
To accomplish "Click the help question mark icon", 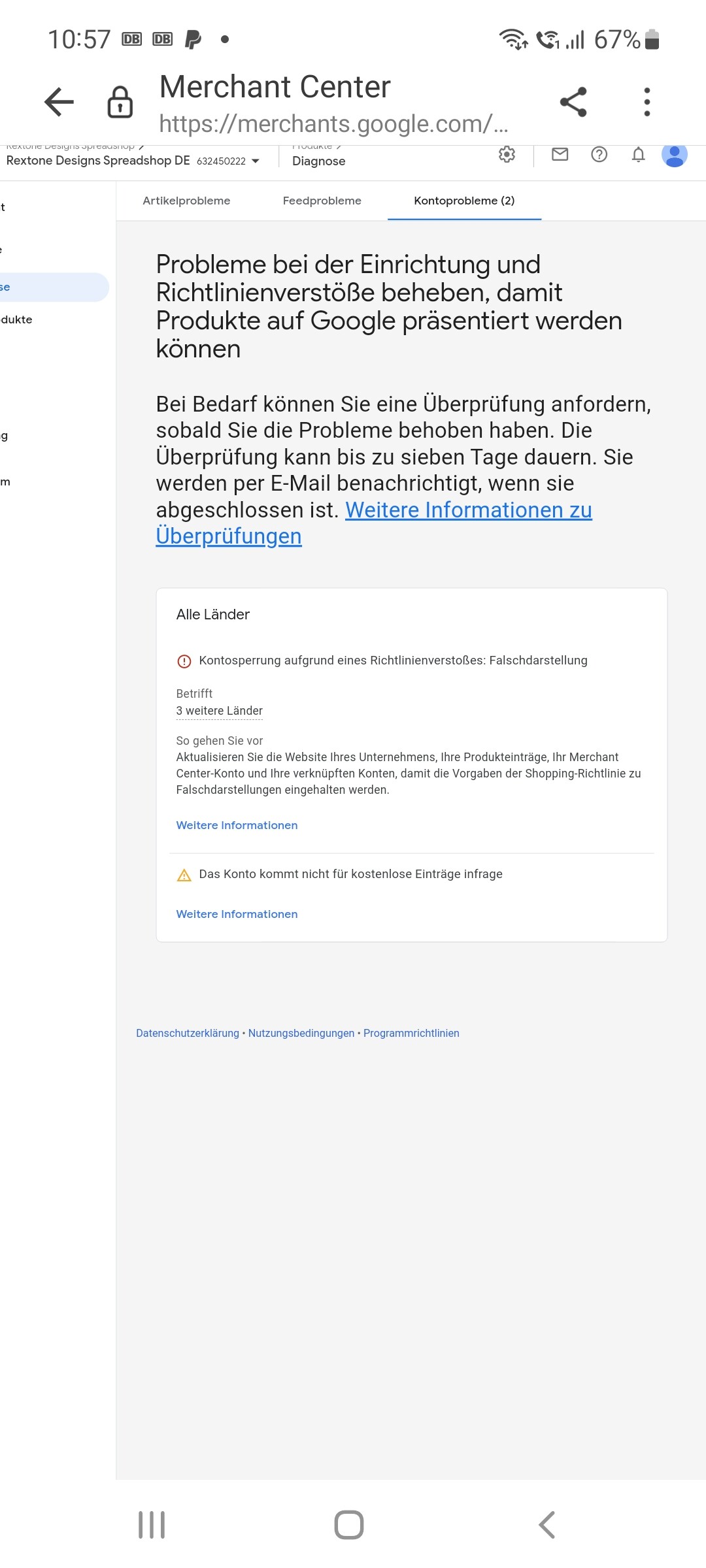I will coord(599,155).
